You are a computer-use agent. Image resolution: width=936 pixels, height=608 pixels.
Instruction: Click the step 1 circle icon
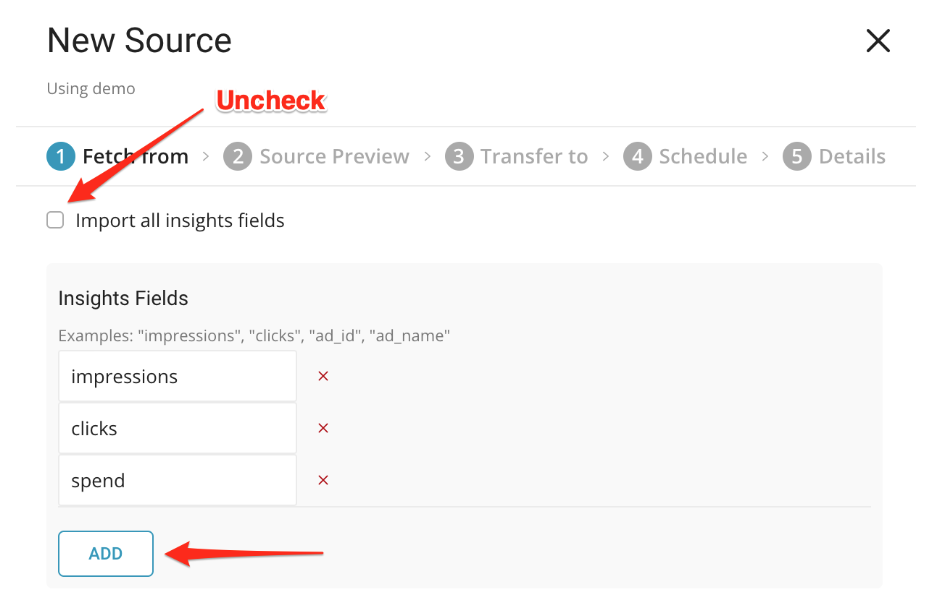click(60, 157)
